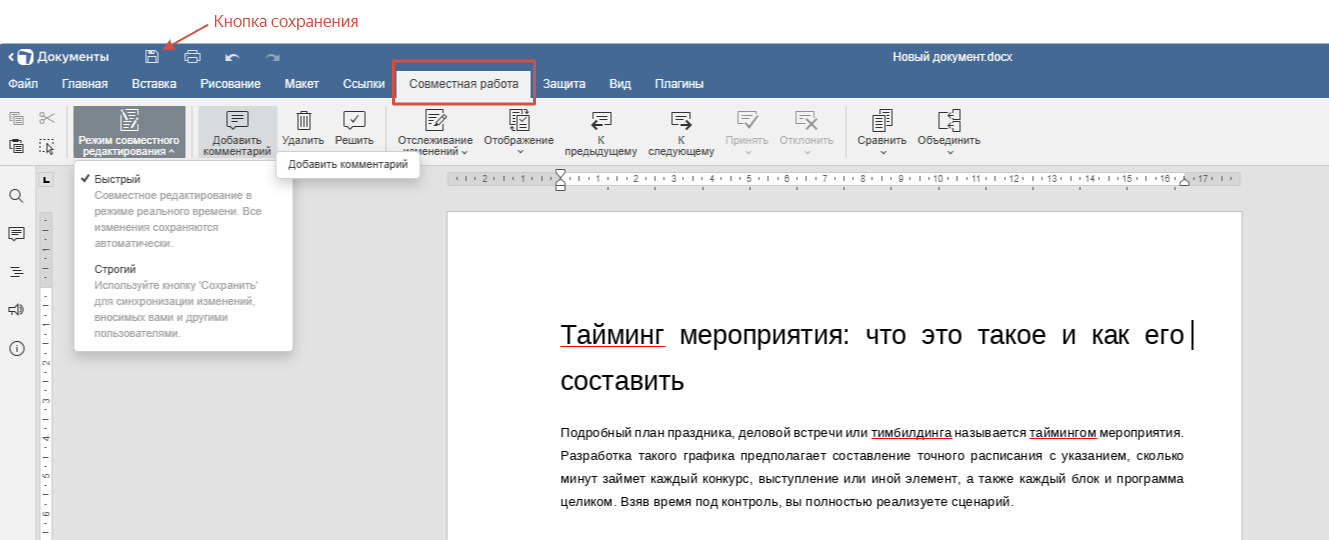This screenshot has width=1329, height=540.
Task: Switch to the Вид tab
Action: (620, 84)
